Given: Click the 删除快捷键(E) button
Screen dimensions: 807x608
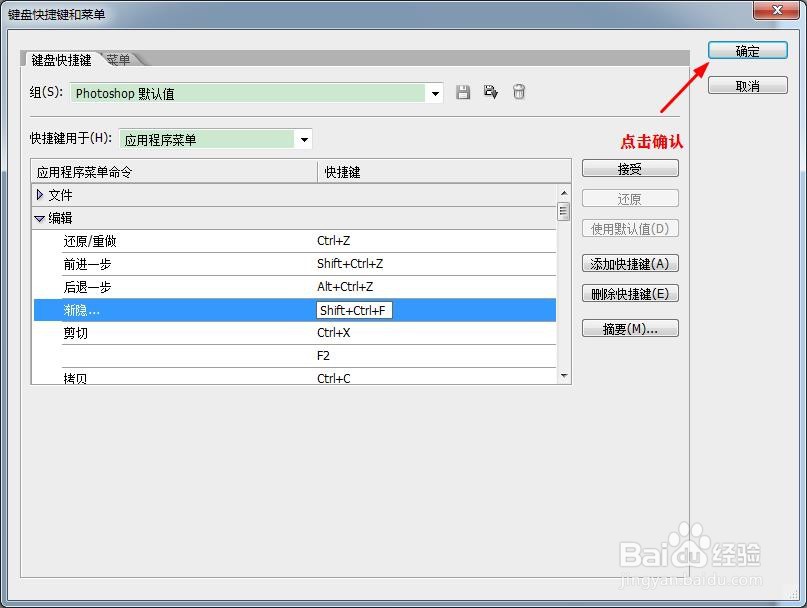Looking at the screenshot, I should pos(630,292).
